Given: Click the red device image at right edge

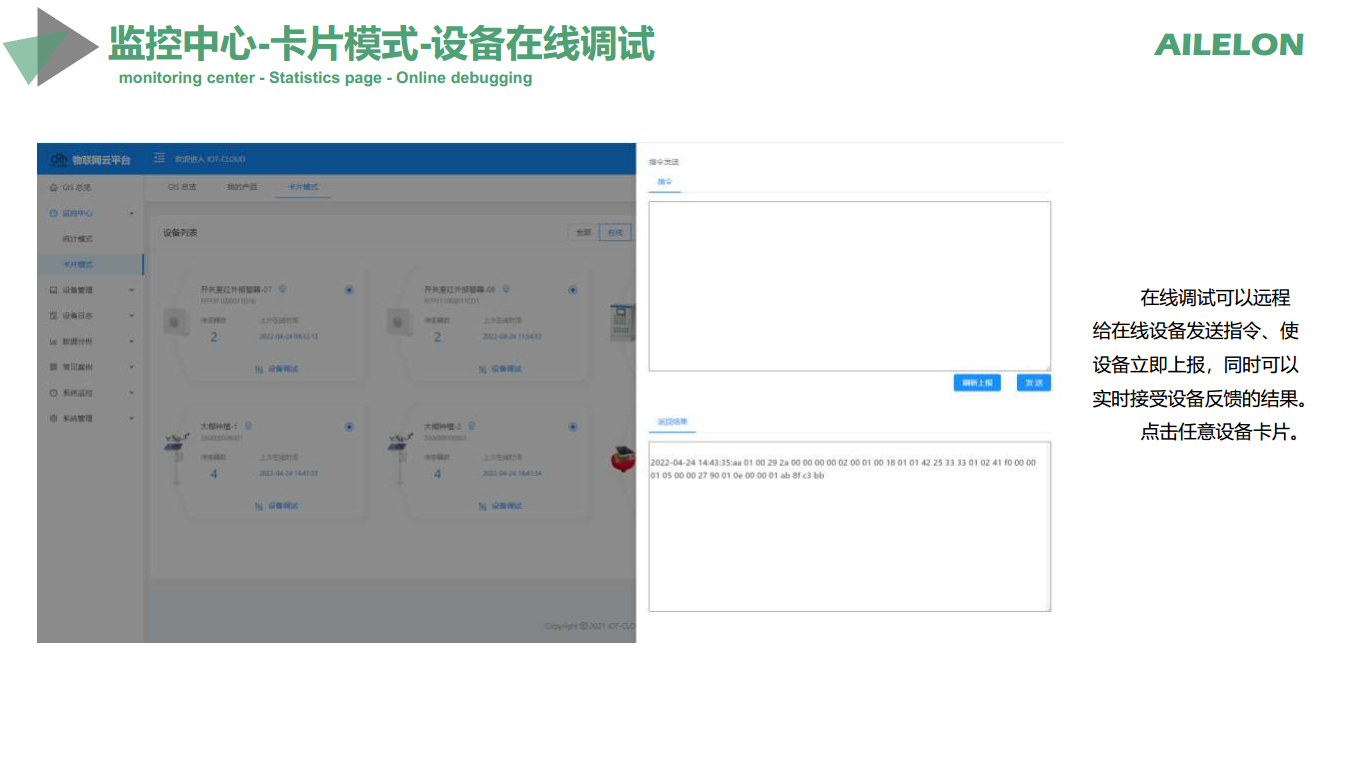Looking at the screenshot, I should pyautogui.click(x=623, y=457).
